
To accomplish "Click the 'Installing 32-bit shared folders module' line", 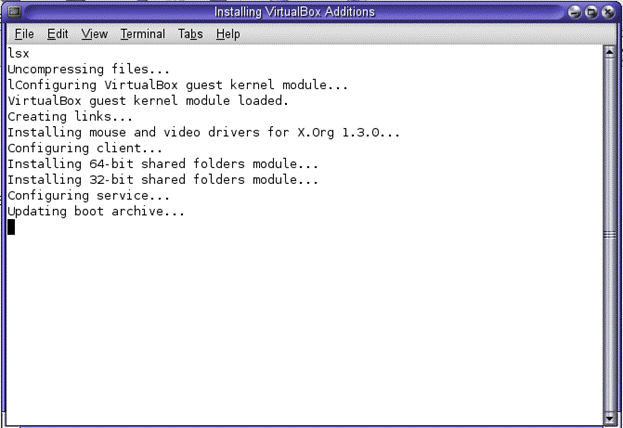I will [163, 180].
